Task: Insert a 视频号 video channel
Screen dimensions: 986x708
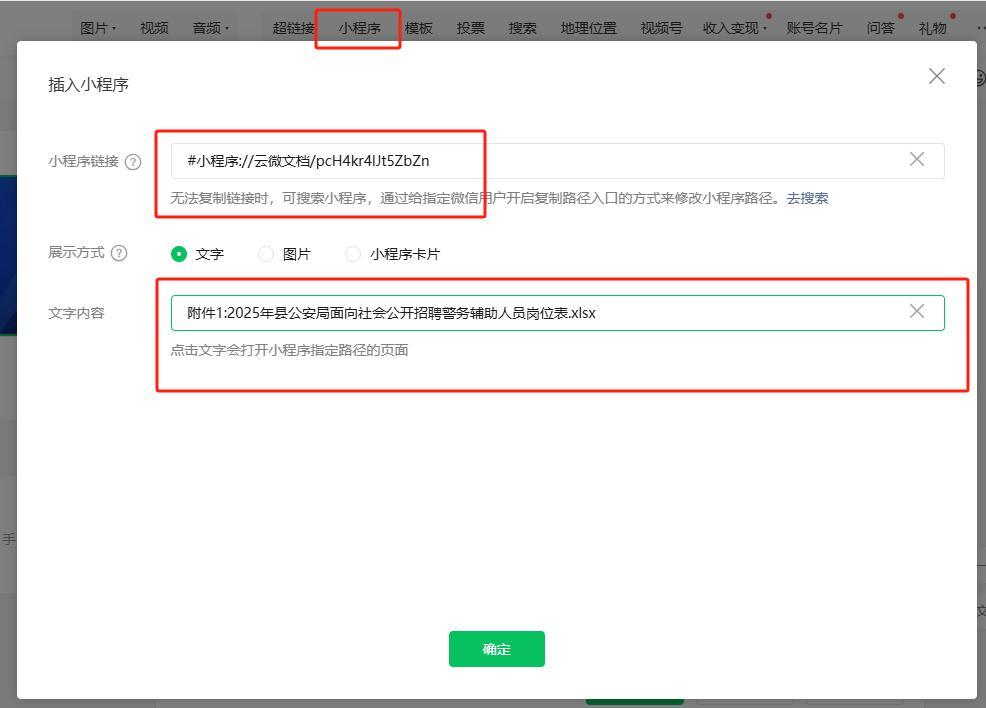Action: coord(660,28)
